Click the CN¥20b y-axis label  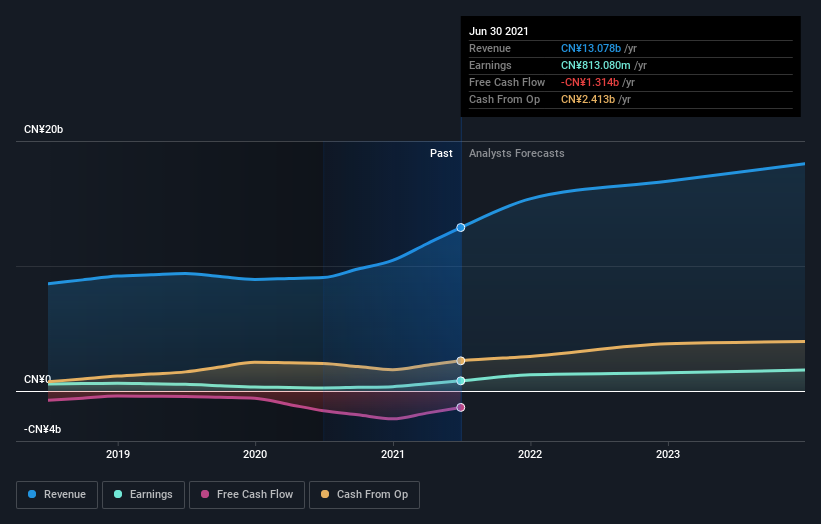[43, 129]
